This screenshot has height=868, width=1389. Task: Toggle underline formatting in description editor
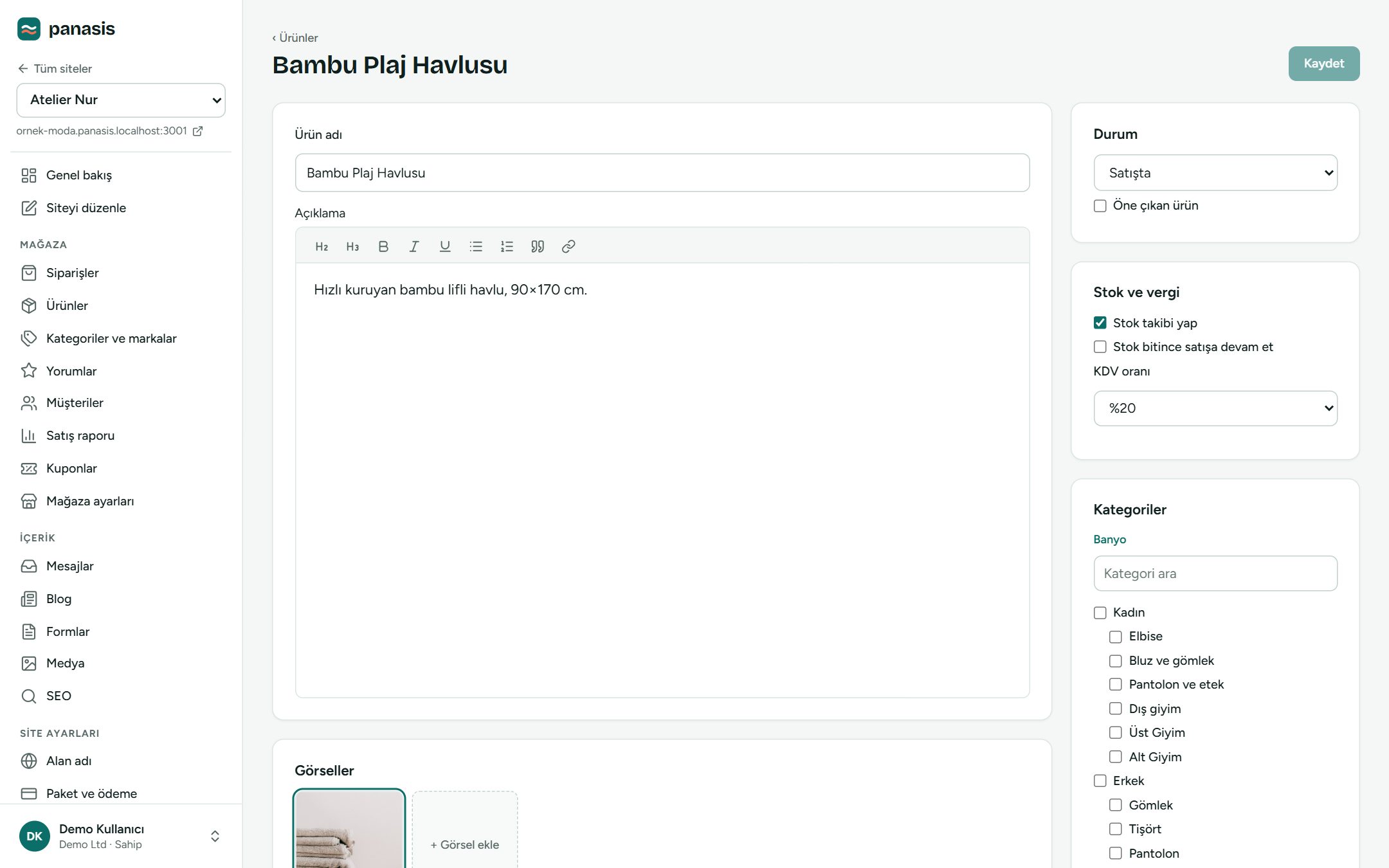pyautogui.click(x=445, y=247)
